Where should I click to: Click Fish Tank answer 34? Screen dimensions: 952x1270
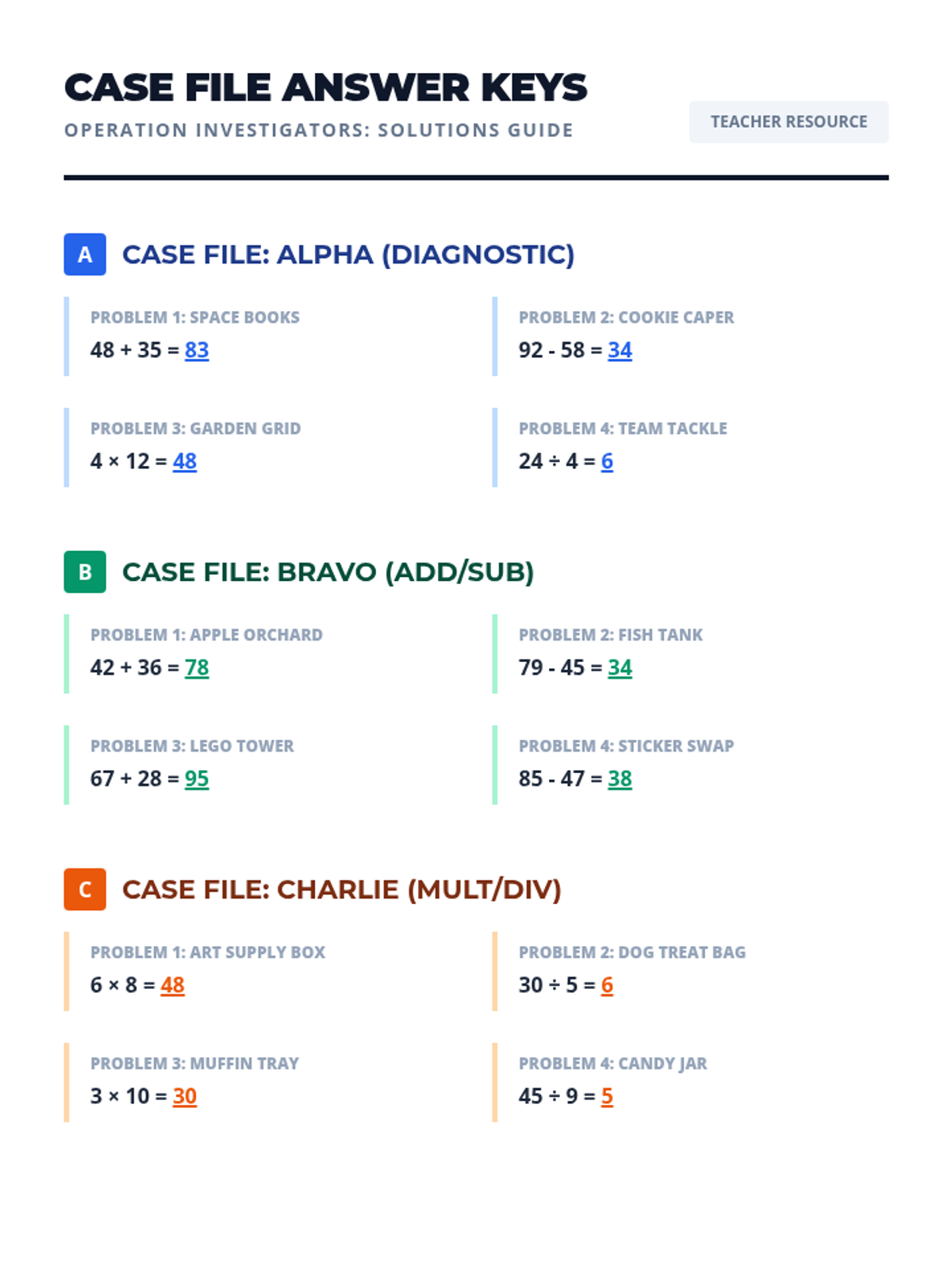click(620, 668)
